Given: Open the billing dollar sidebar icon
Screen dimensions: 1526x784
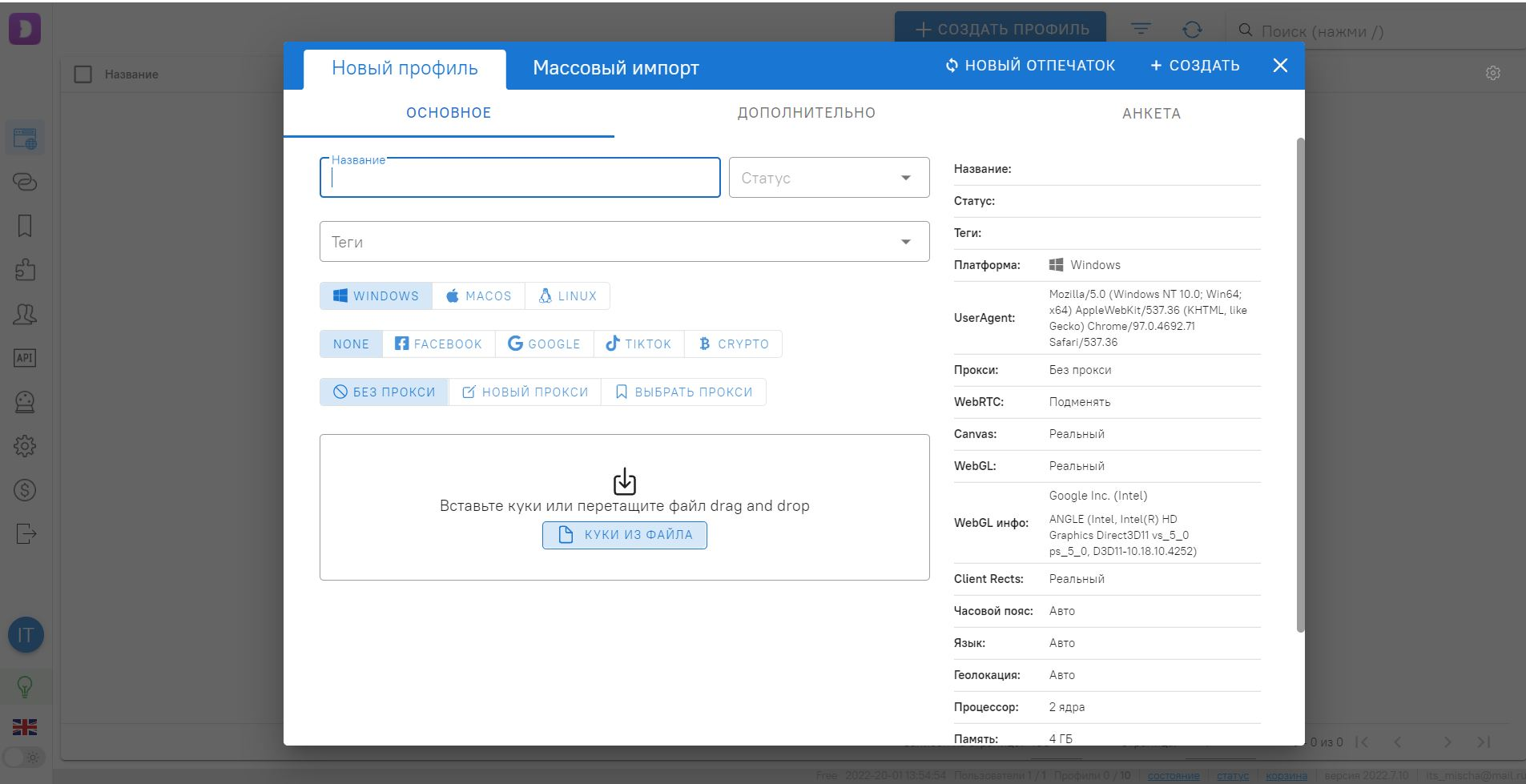Looking at the screenshot, I should [25, 490].
